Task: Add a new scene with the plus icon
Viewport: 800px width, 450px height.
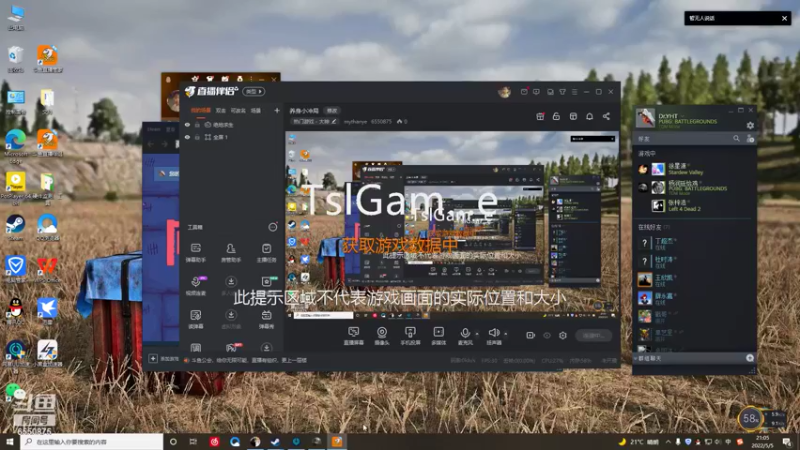Action: coord(277,110)
